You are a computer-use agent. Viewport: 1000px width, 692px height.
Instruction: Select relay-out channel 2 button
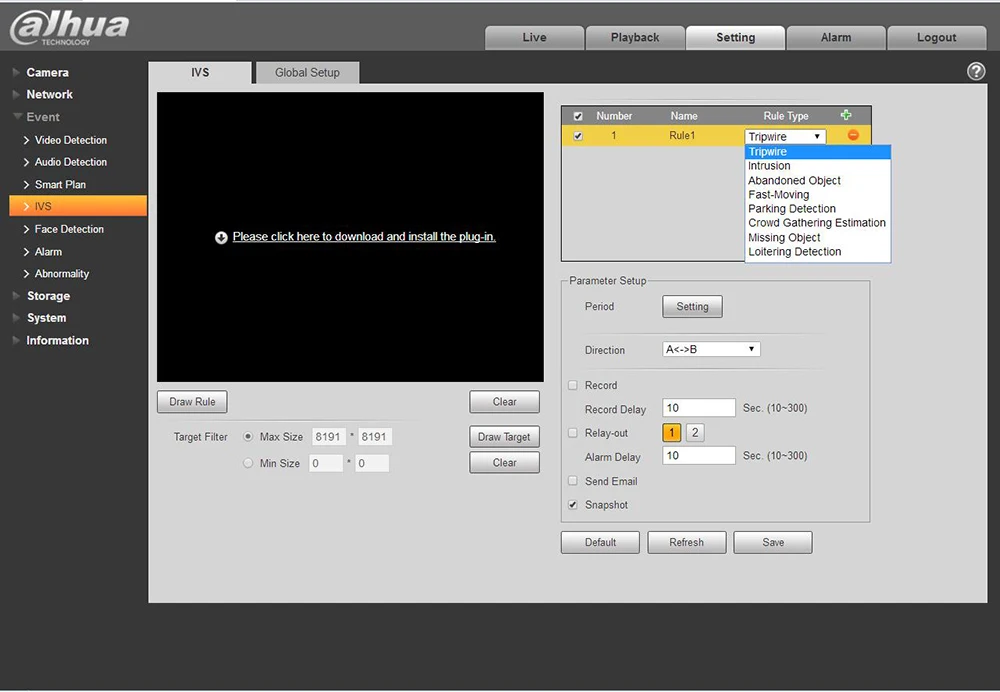(695, 432)
